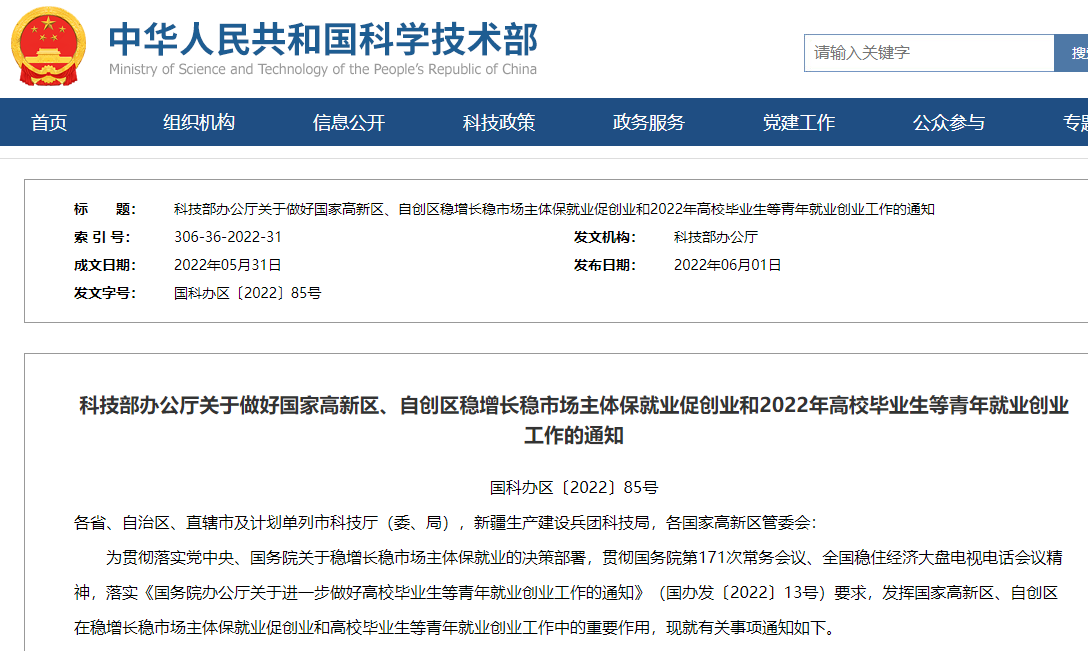Click the 专题 item at the nav bar edge
1088x651 pixels.
click(1075, 123)
